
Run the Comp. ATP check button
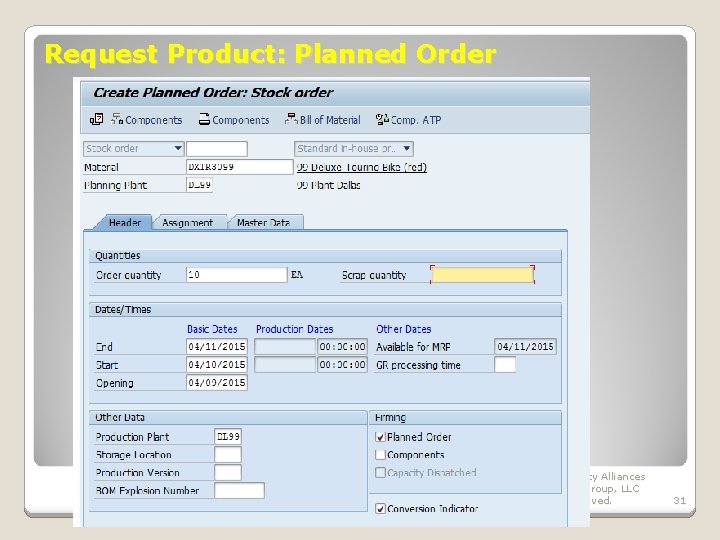pyautogui.click(x=408, y=120)
